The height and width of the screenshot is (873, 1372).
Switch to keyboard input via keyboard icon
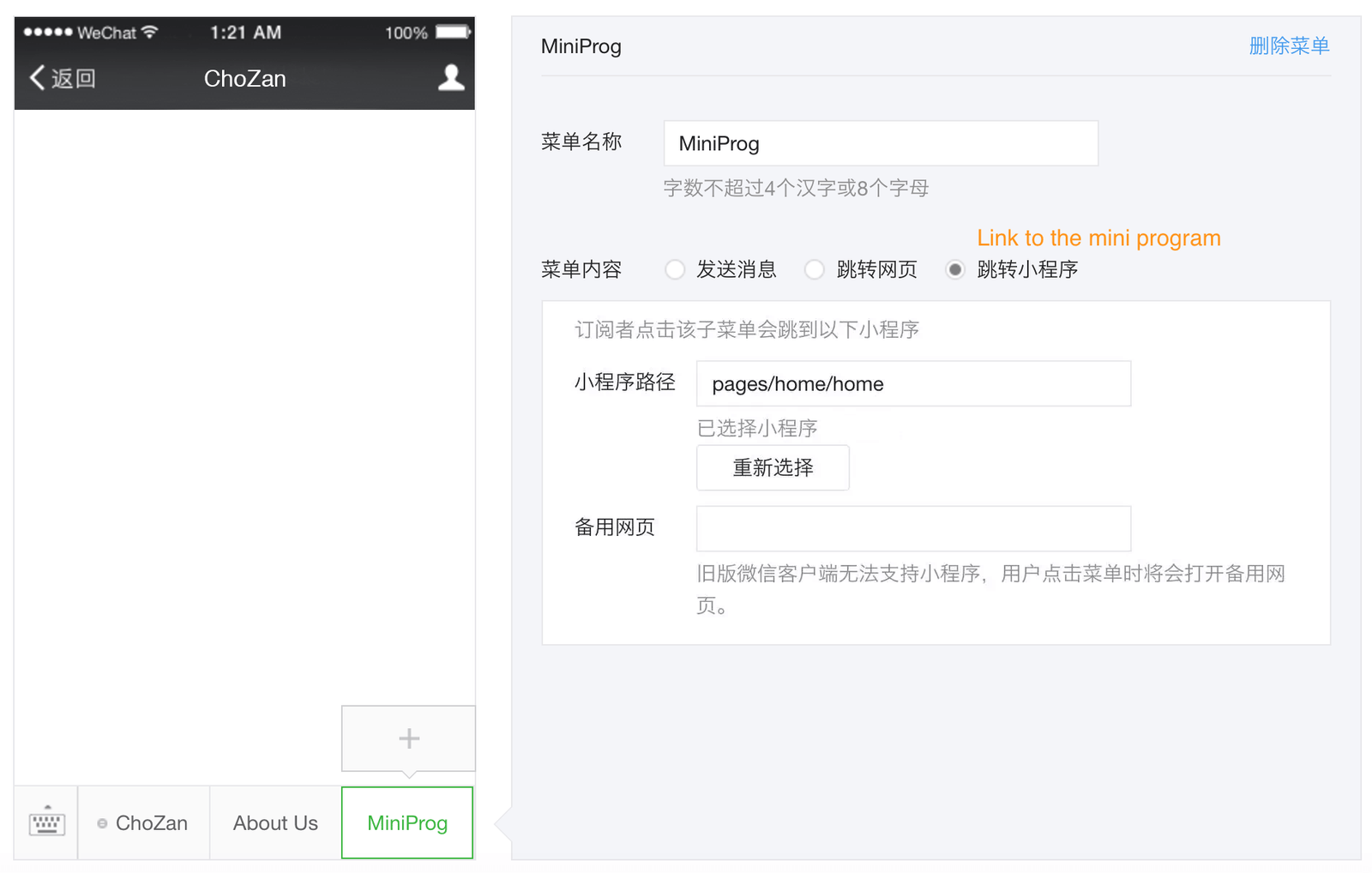pos(46,822)
